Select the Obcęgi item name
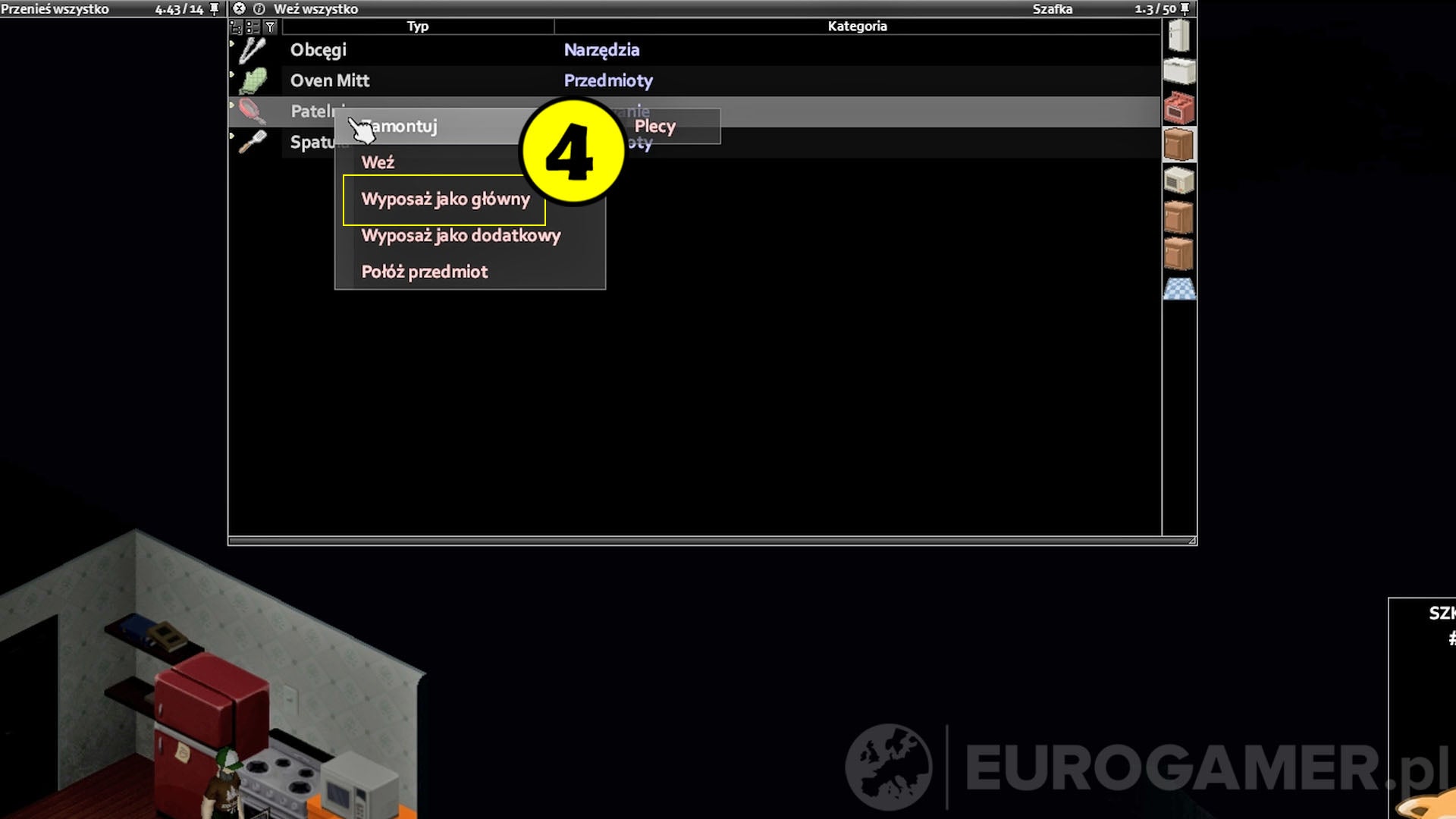Viewport: 1456px width, 819px height. (318, 50)
